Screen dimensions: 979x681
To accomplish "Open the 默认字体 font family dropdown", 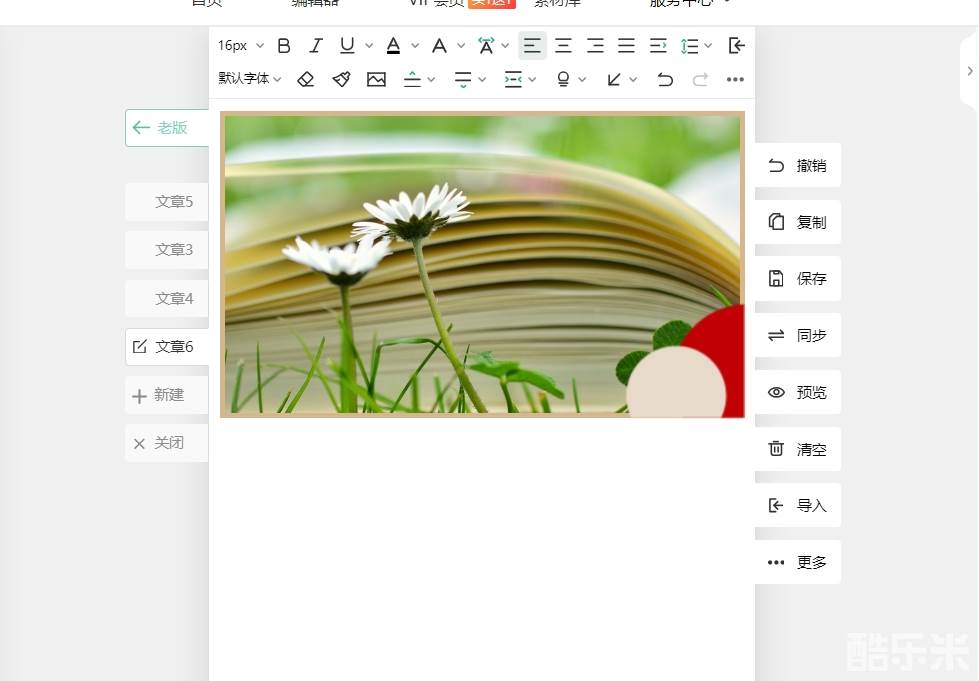I will [x=250, y=79].
